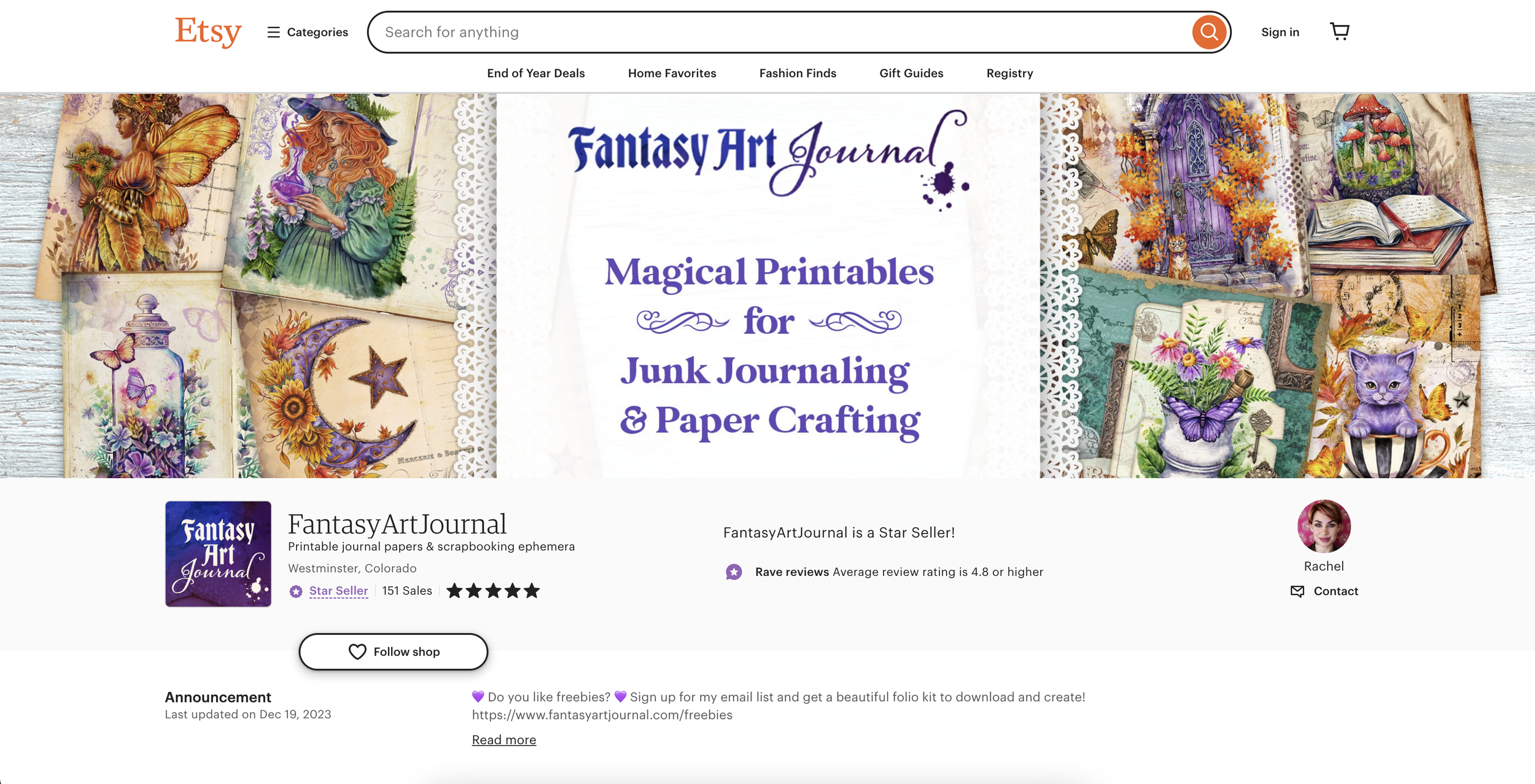Click the five-star shop rating
Screen dimensions: 1535x784
[493, 591]
